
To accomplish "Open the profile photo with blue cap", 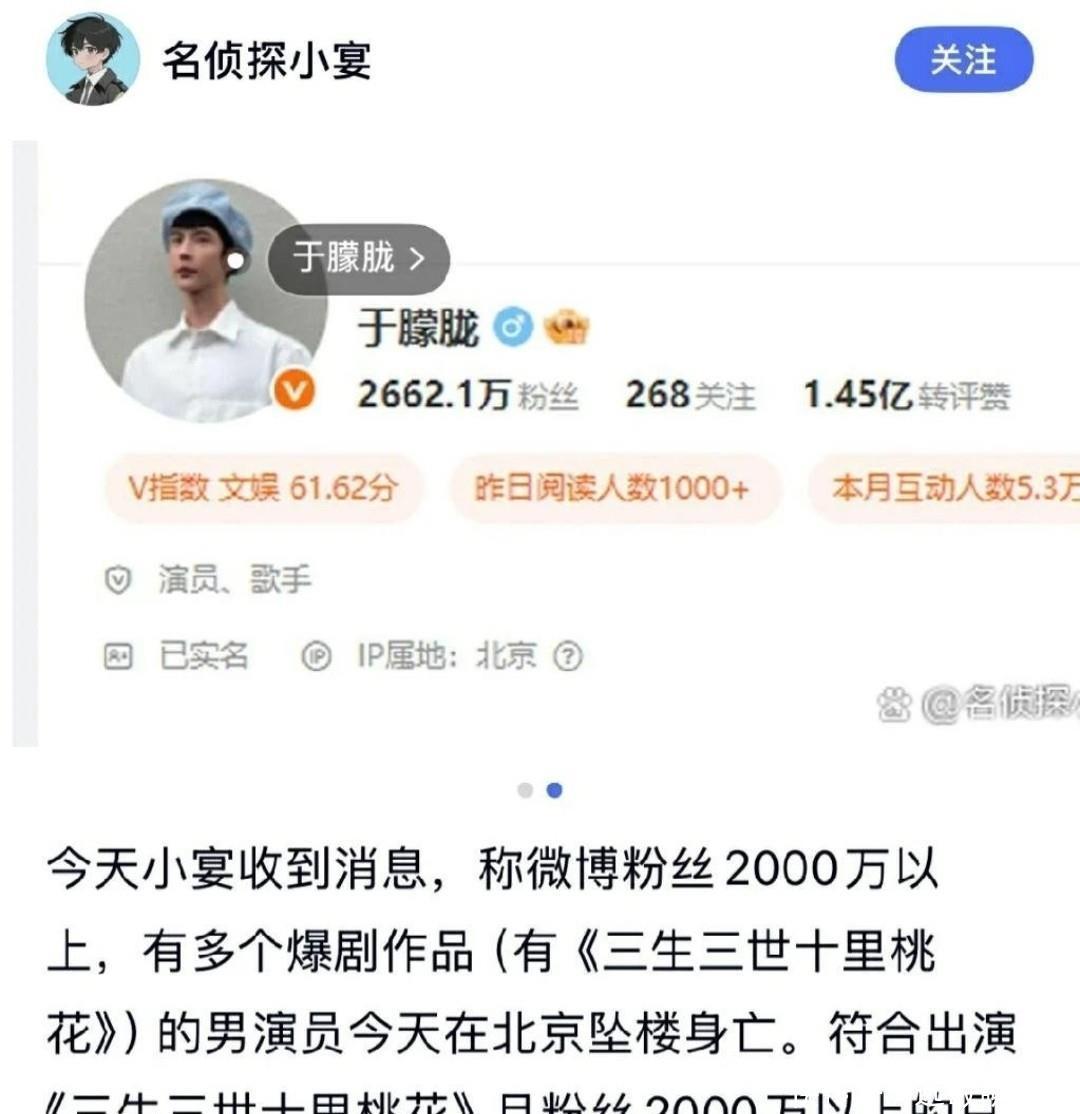I will tap(206, 301).
